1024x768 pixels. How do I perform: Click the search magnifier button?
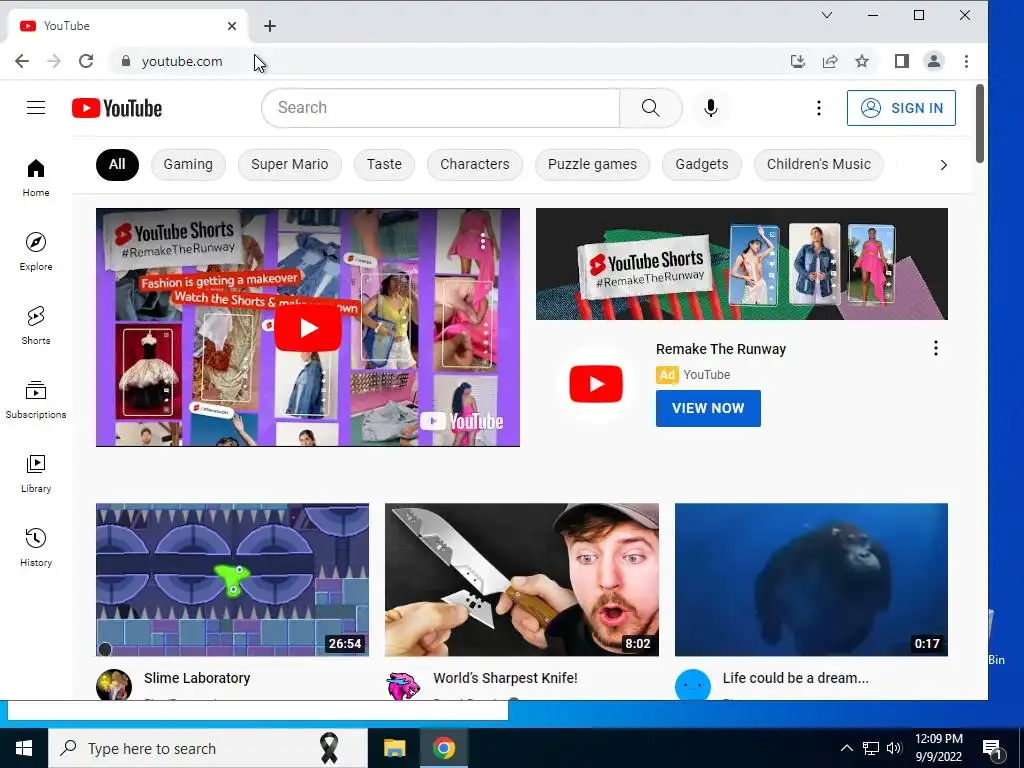(650, 108)
